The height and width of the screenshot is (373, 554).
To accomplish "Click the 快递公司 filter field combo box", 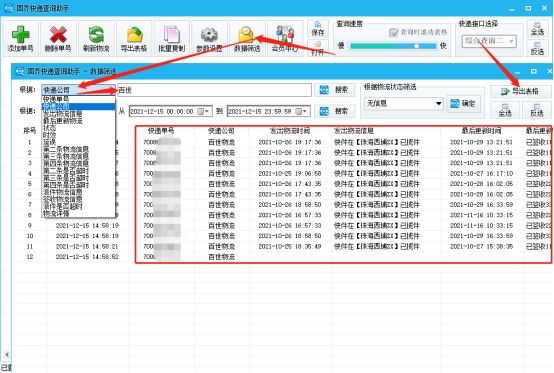I will click(78, 90).
